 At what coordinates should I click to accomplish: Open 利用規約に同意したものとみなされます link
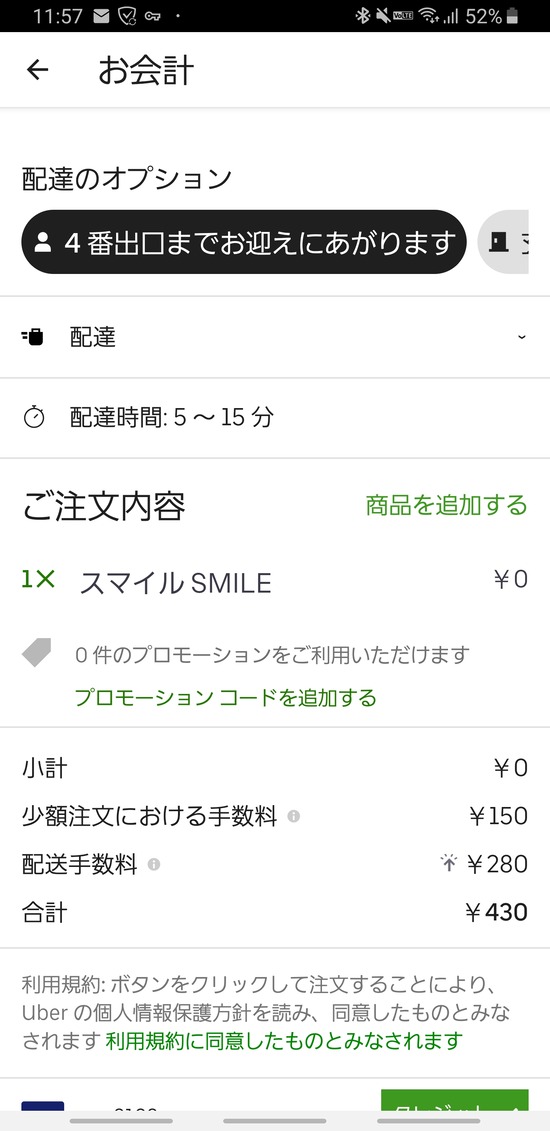tap(284, 1041)
